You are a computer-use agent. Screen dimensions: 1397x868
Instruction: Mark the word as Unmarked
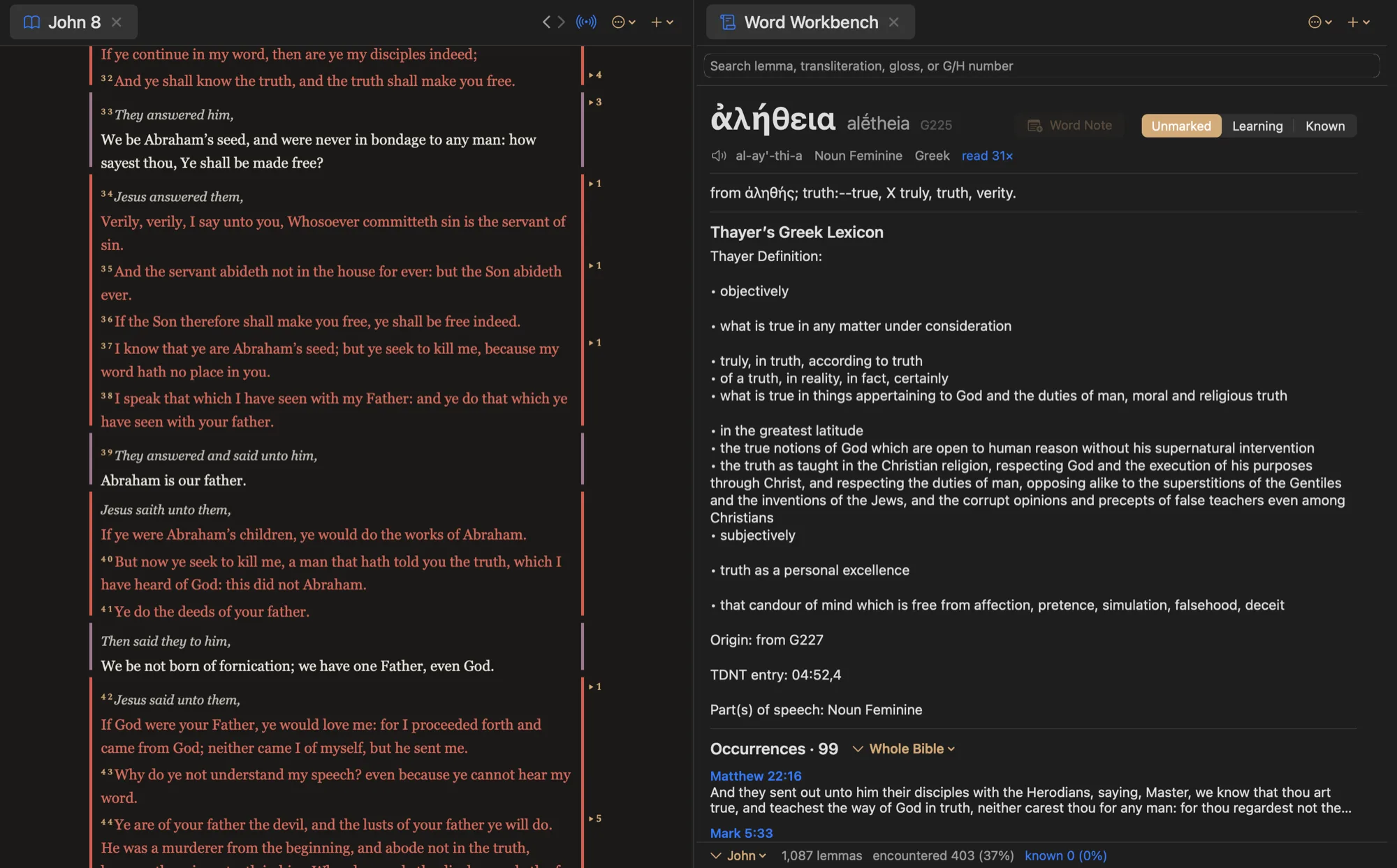coord(1181,126)
